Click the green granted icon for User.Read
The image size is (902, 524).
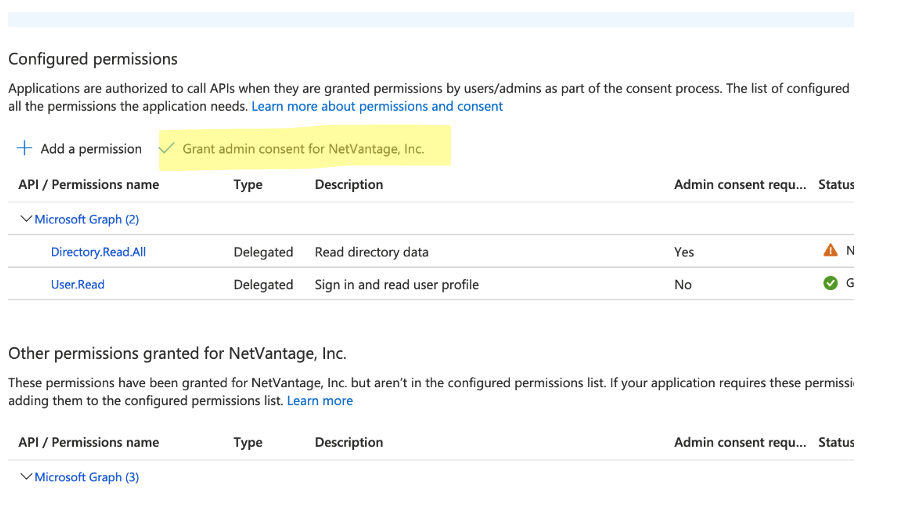pos(830,284)
